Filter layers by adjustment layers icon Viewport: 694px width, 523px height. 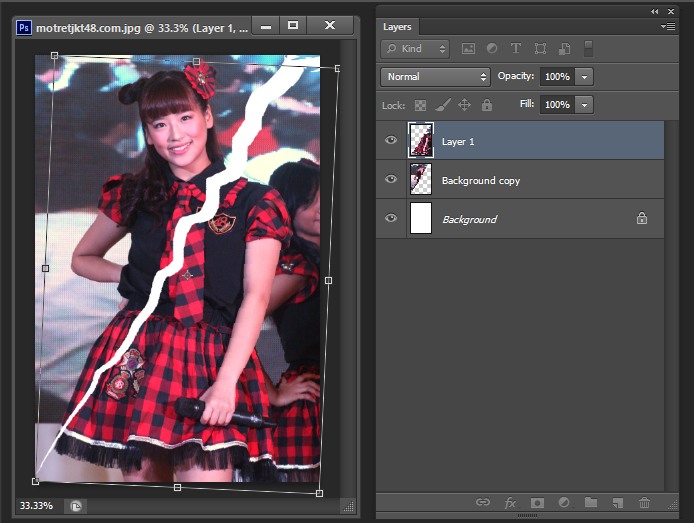(492, 48)
